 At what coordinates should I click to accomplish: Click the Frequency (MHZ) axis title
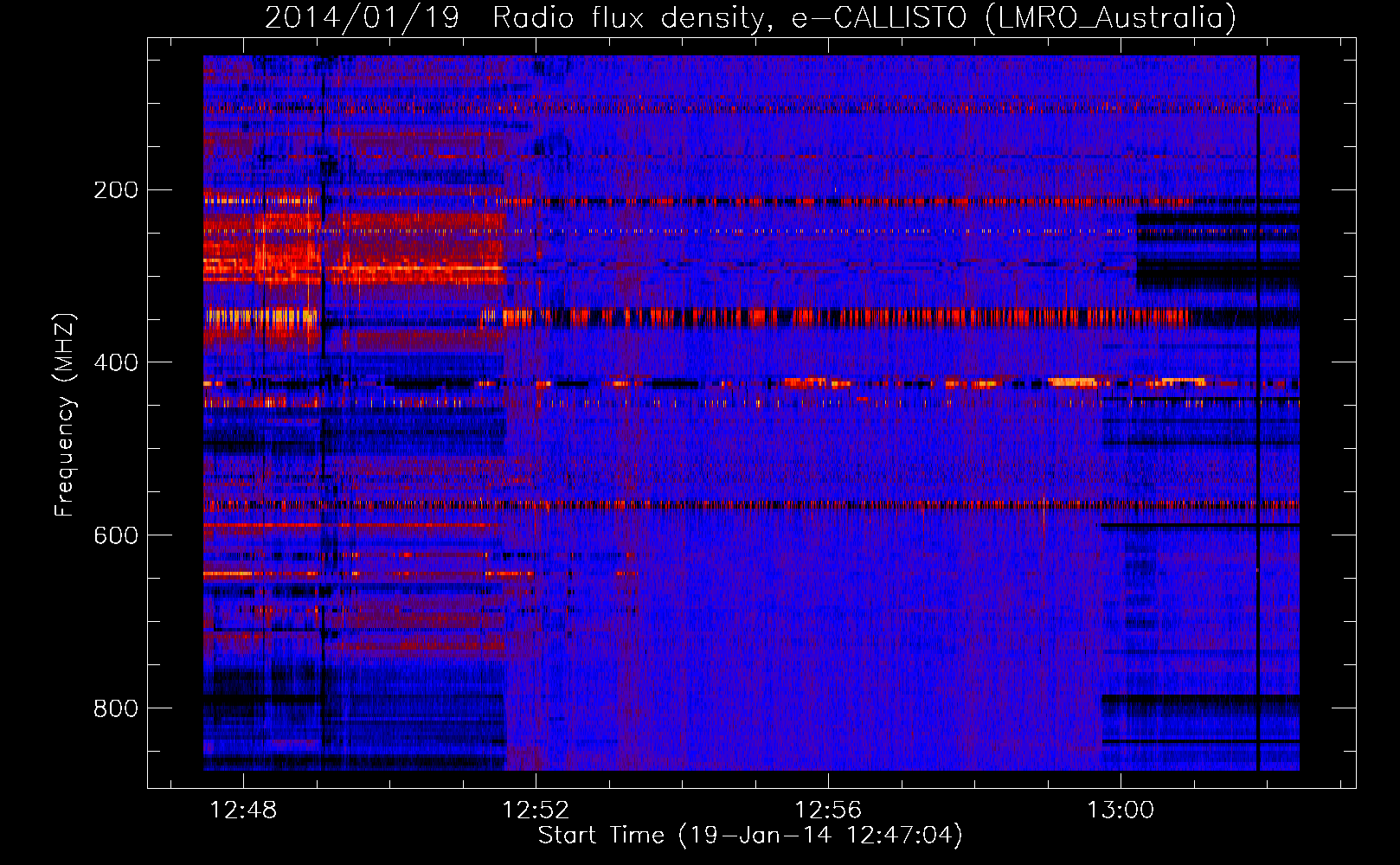pyautogui.click(x=65, y=414)
